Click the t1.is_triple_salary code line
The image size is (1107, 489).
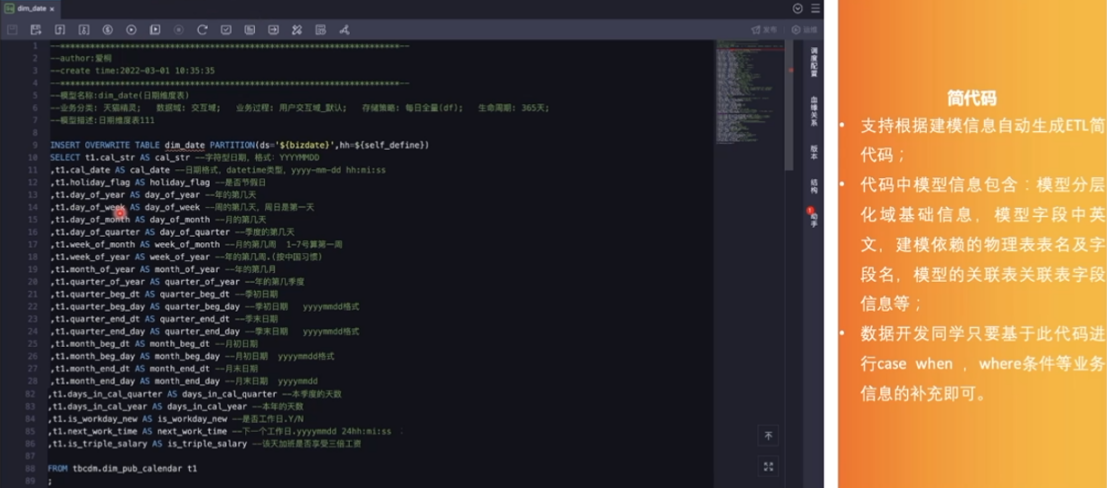pos(204,444)
